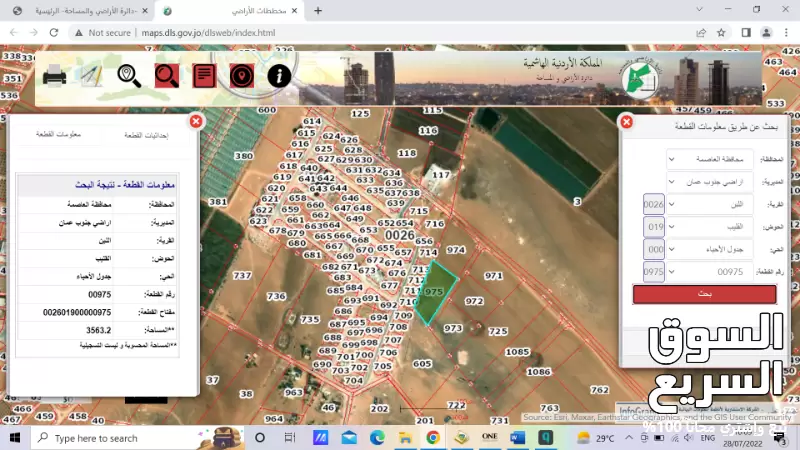Click the neighborhood code field 000
This screenshot has width=800, height=450.
(x=654, y=249)
